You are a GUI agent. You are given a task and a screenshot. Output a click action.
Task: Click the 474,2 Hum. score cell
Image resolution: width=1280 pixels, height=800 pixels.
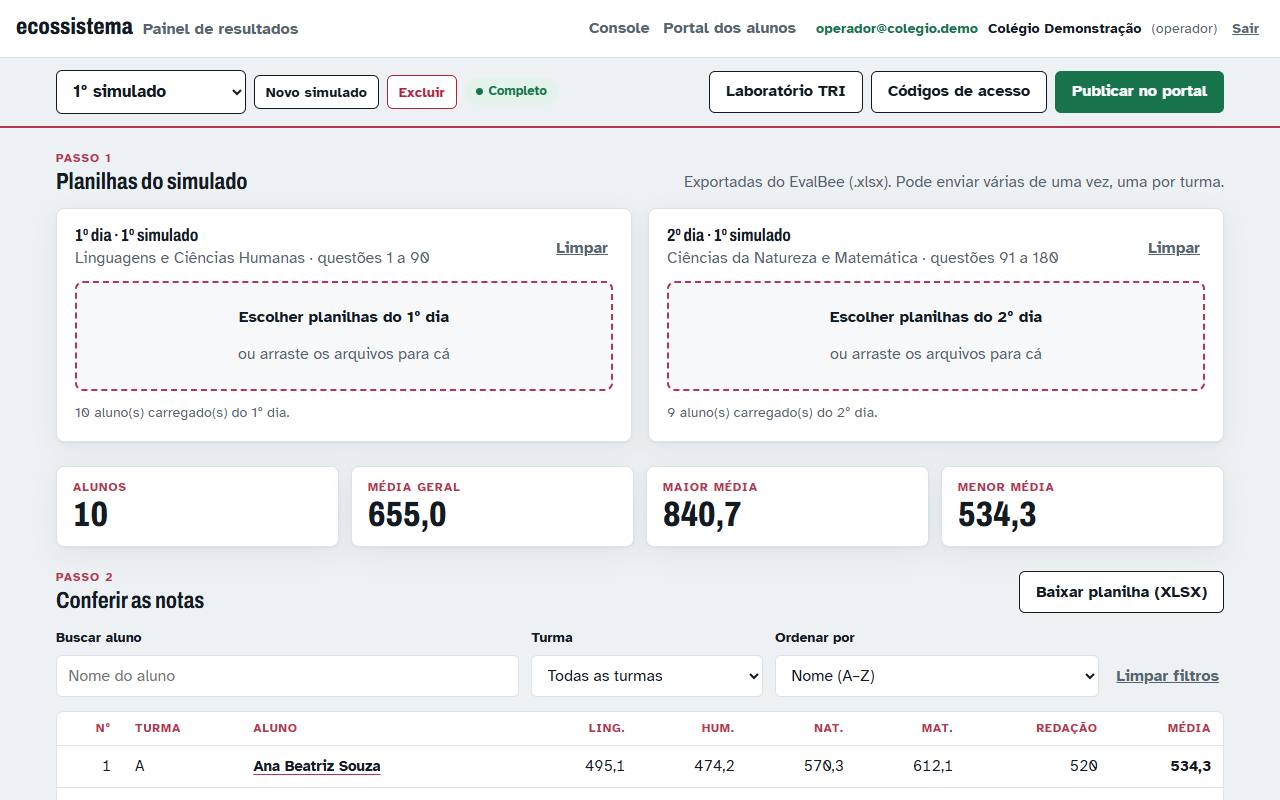(714, 766)
